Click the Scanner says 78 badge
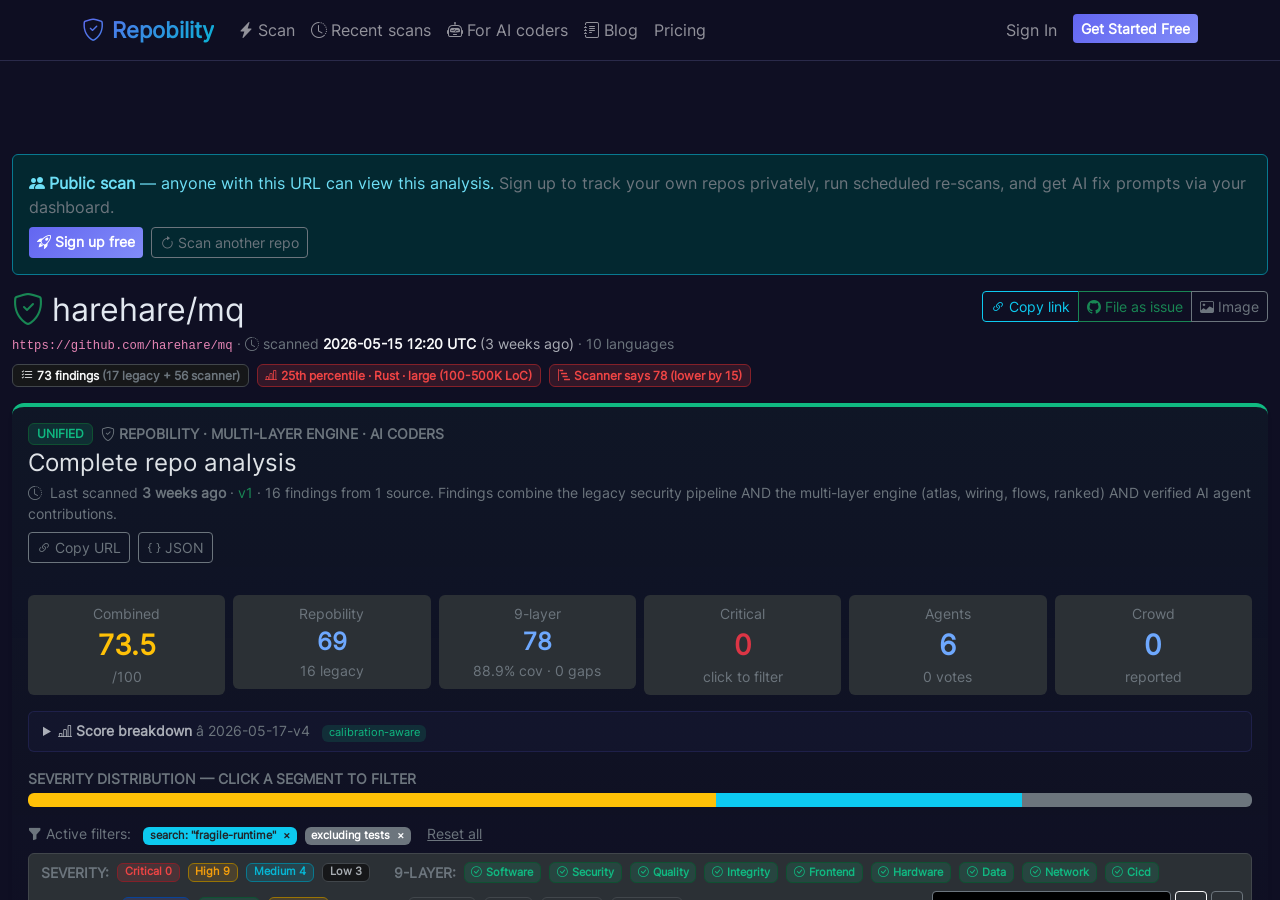The width and height of the screenshot is (1280, 900). (x=650, y=375)
